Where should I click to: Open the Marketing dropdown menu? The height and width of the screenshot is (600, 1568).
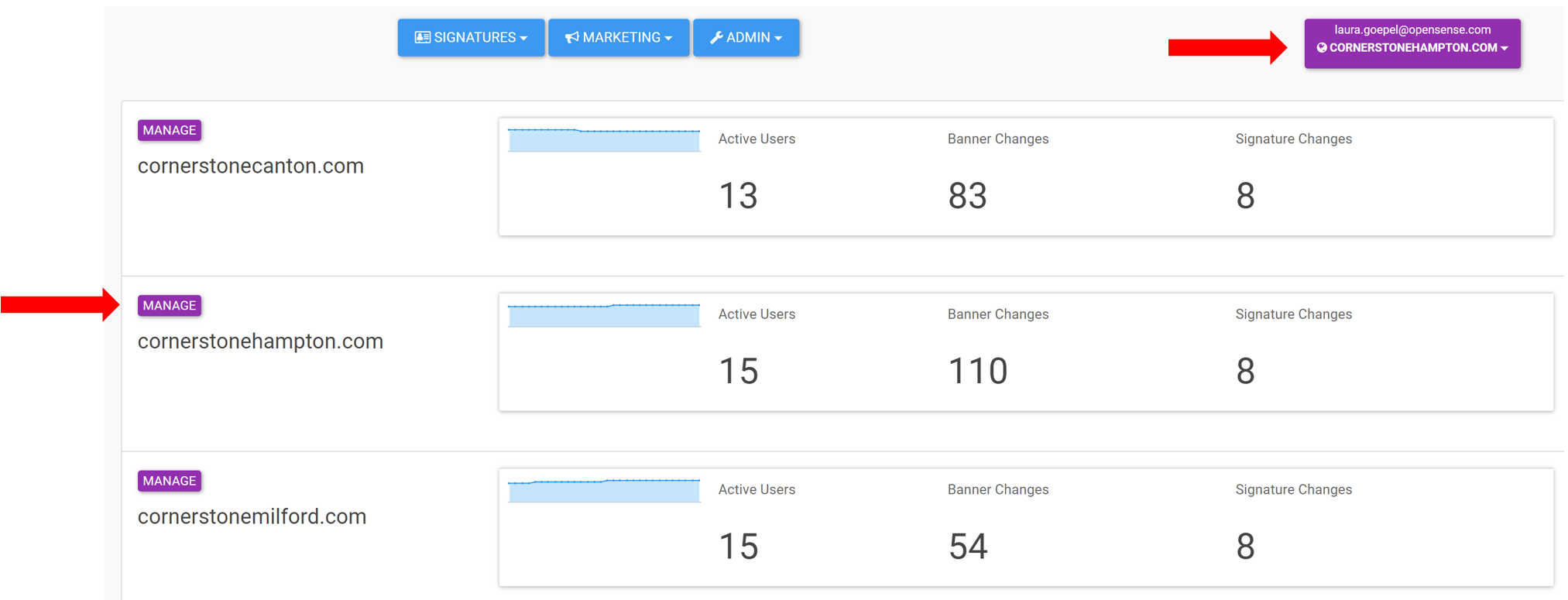coord(619,37)
